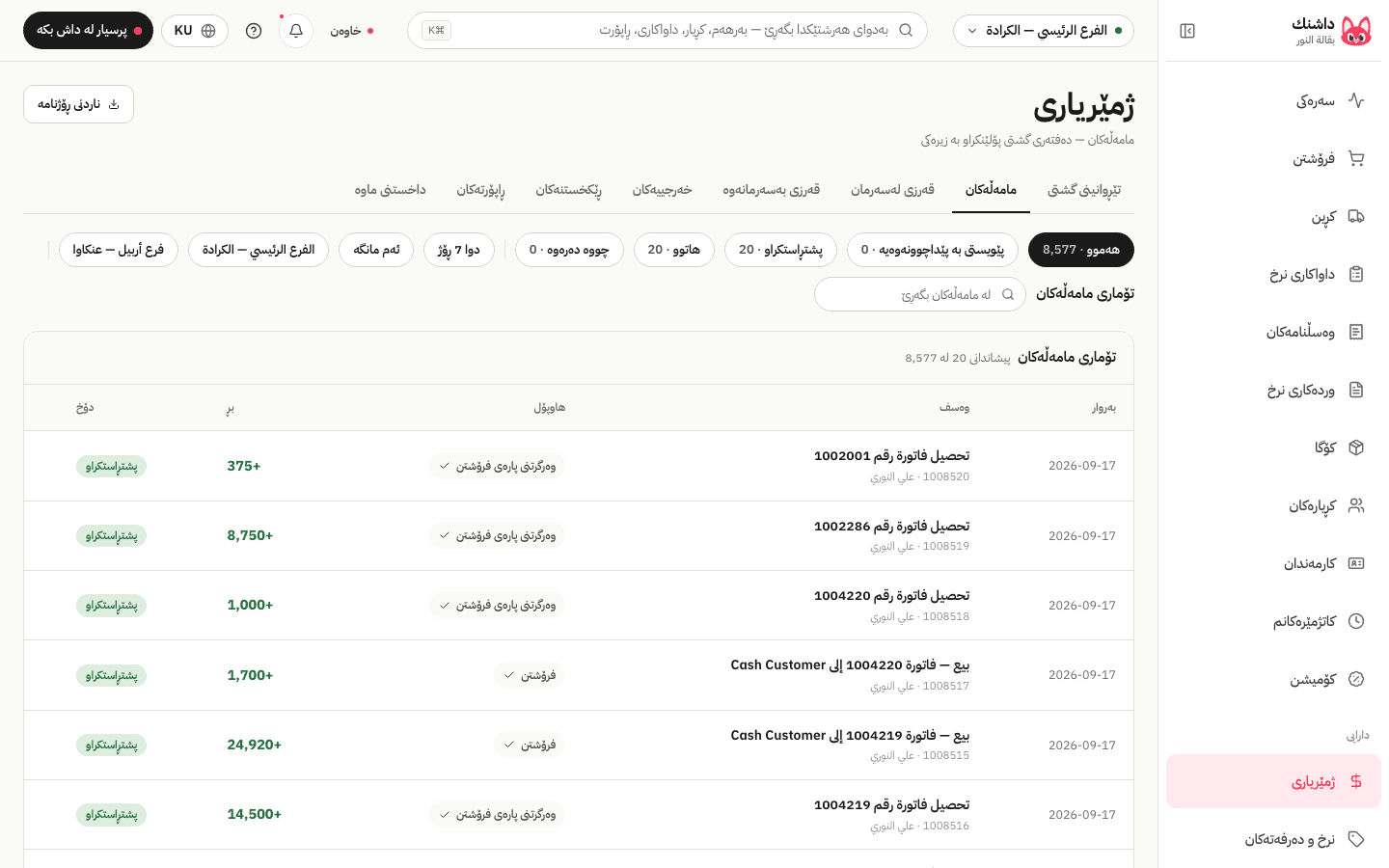Open نرخ و دەرفەتەکان tag icon
The width and height of the screenshot is (1389, 868).
1356,839
